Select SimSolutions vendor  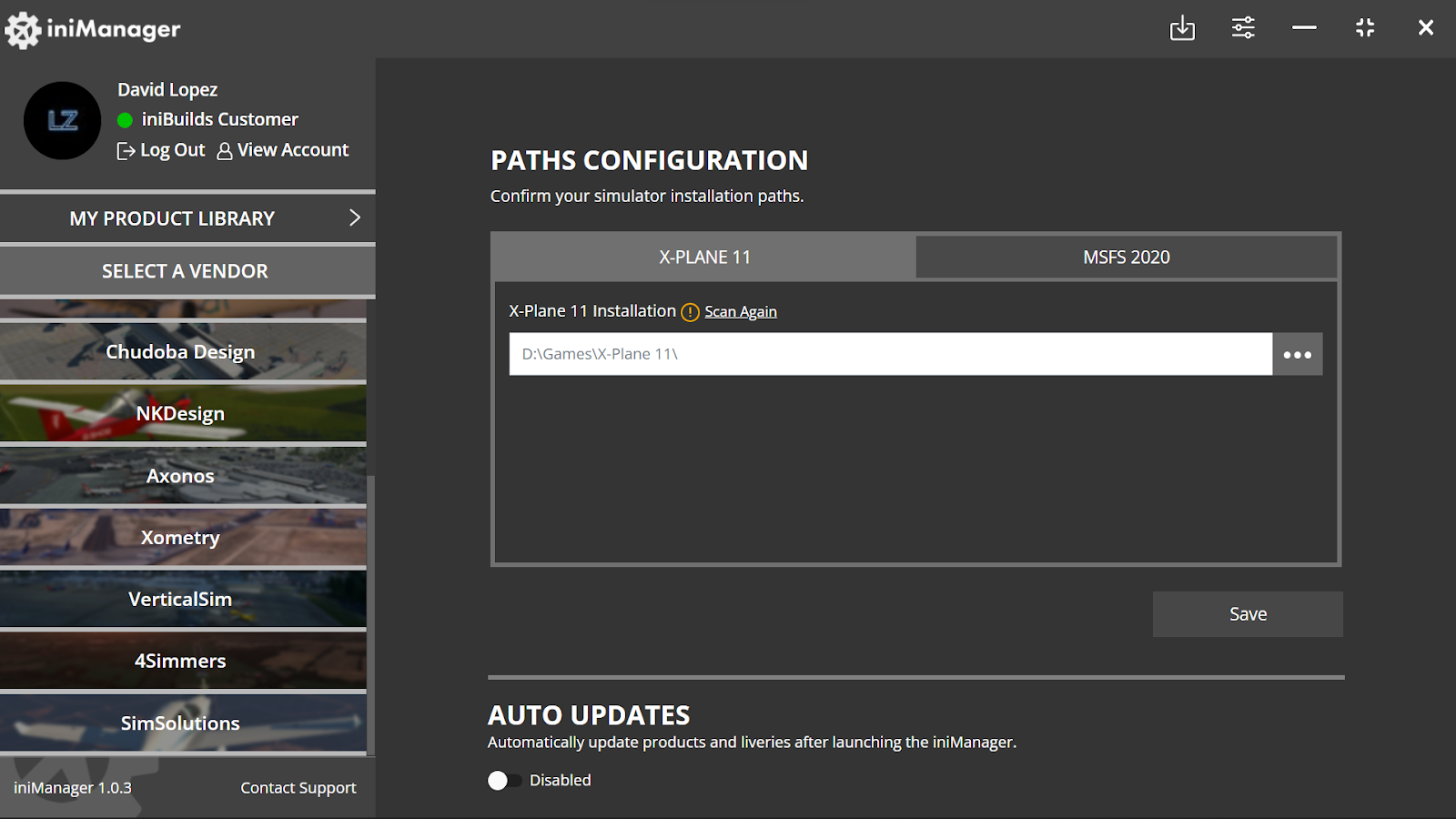[183, 723]
